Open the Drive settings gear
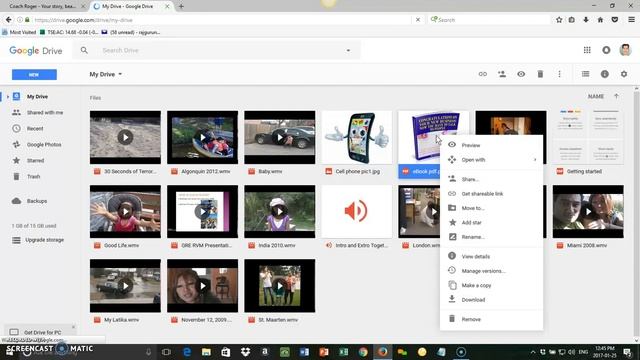640x360 pixels. (624, 74)
